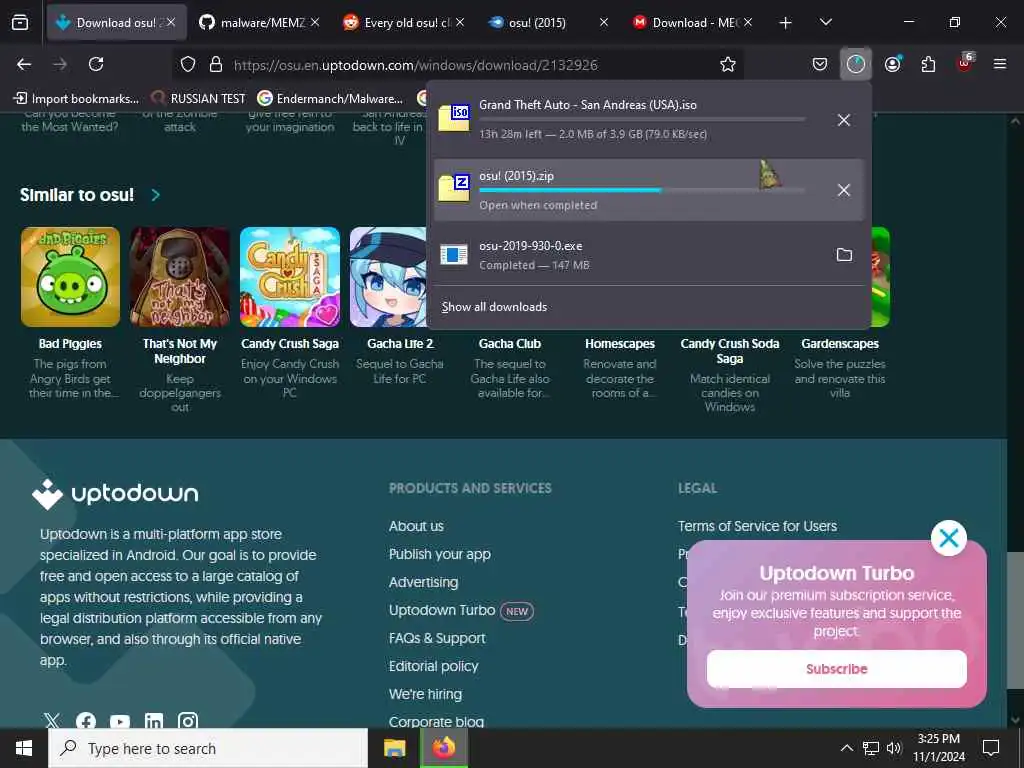Image resolution: width=1024 pixels, height=768 pixels.
Task: List all tabs dropdown arrow
Action: click(825, 22)
